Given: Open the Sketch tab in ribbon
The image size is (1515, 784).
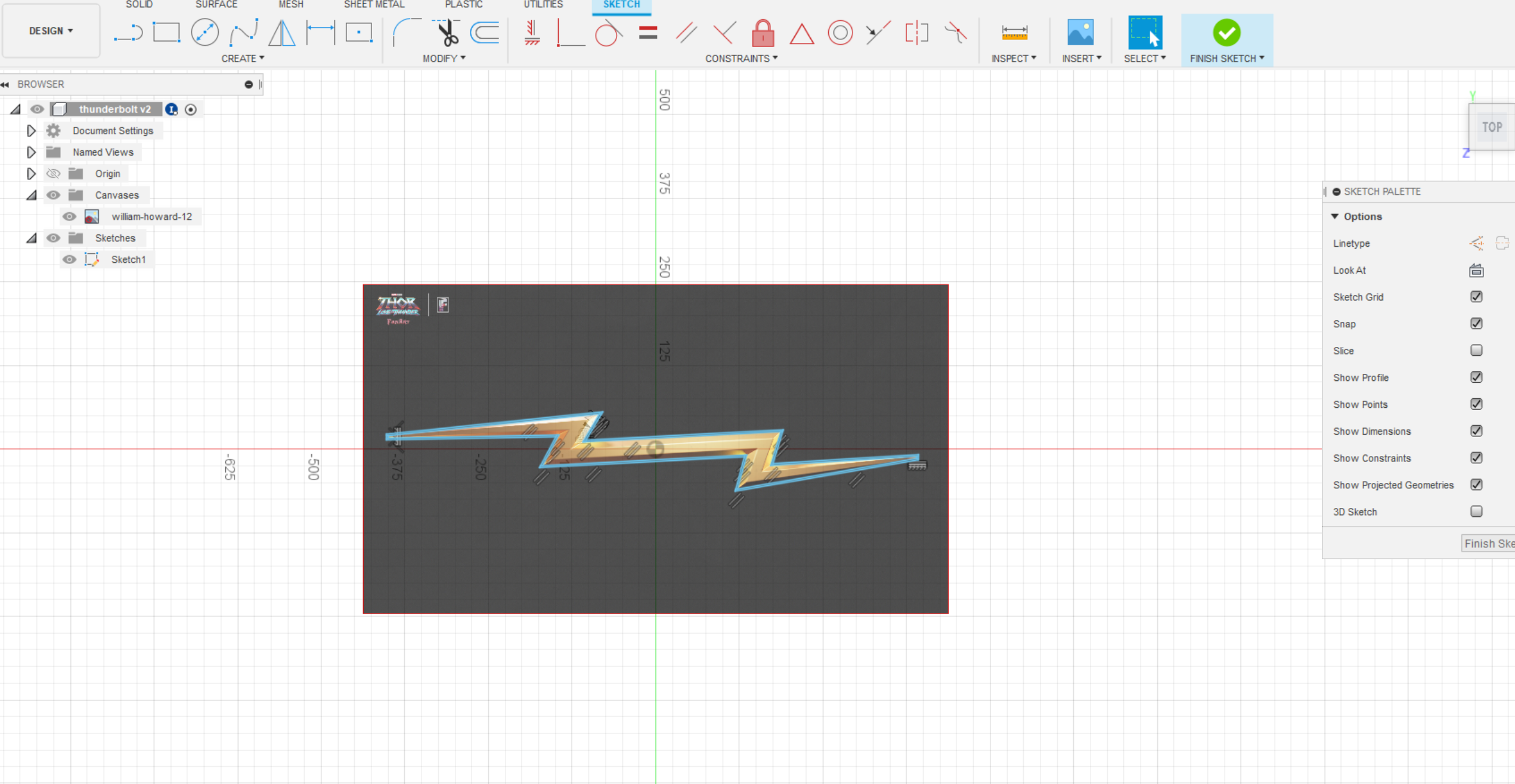Looking at the screenshot, I should tap(621, 5).
